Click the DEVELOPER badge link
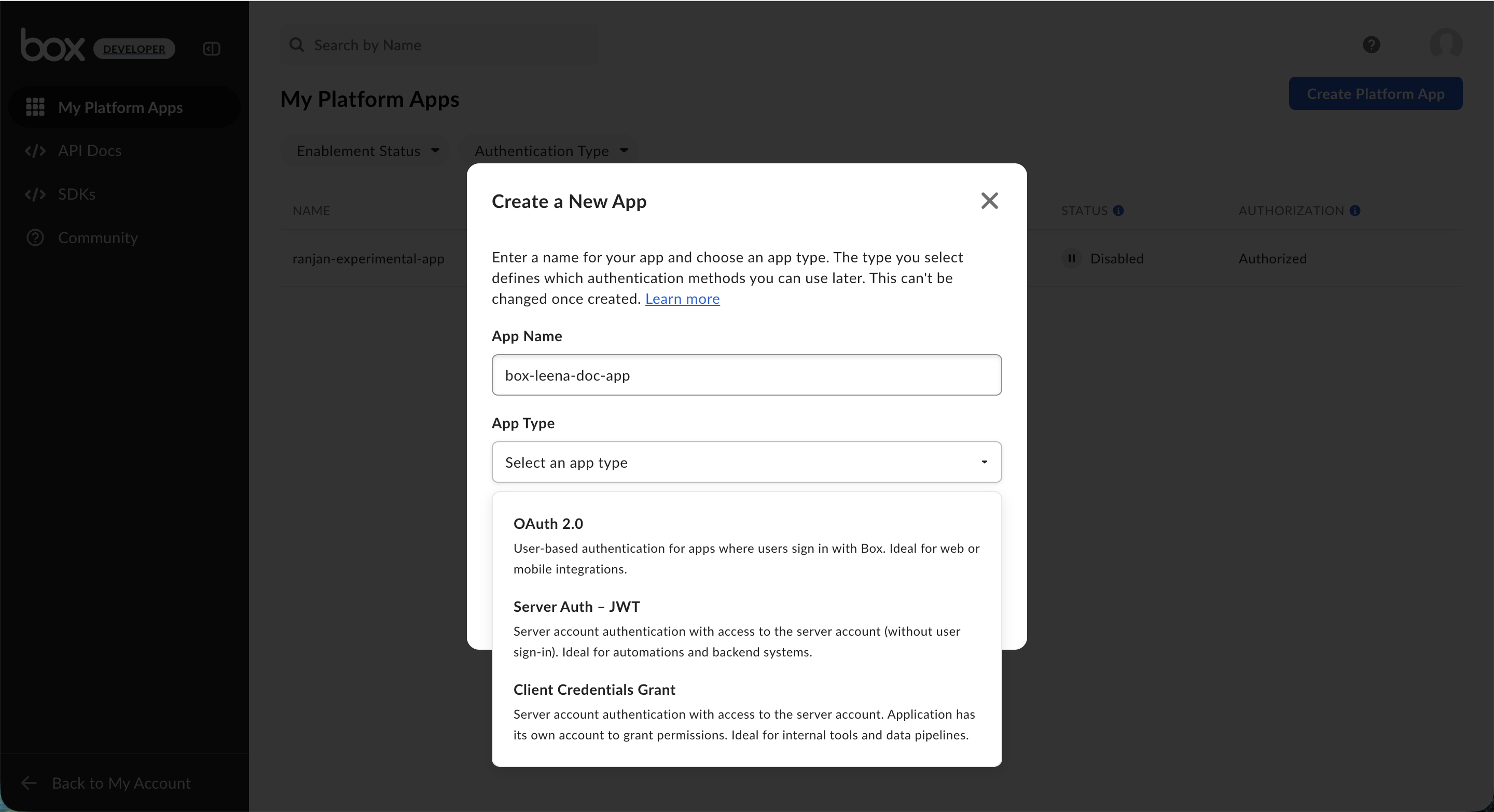 pos(134,49)
